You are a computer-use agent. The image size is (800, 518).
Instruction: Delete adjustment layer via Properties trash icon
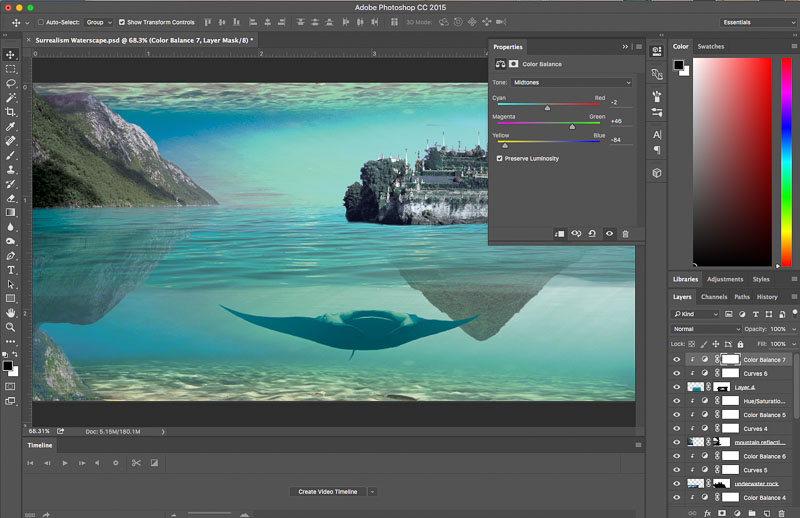tap(625, 234)
